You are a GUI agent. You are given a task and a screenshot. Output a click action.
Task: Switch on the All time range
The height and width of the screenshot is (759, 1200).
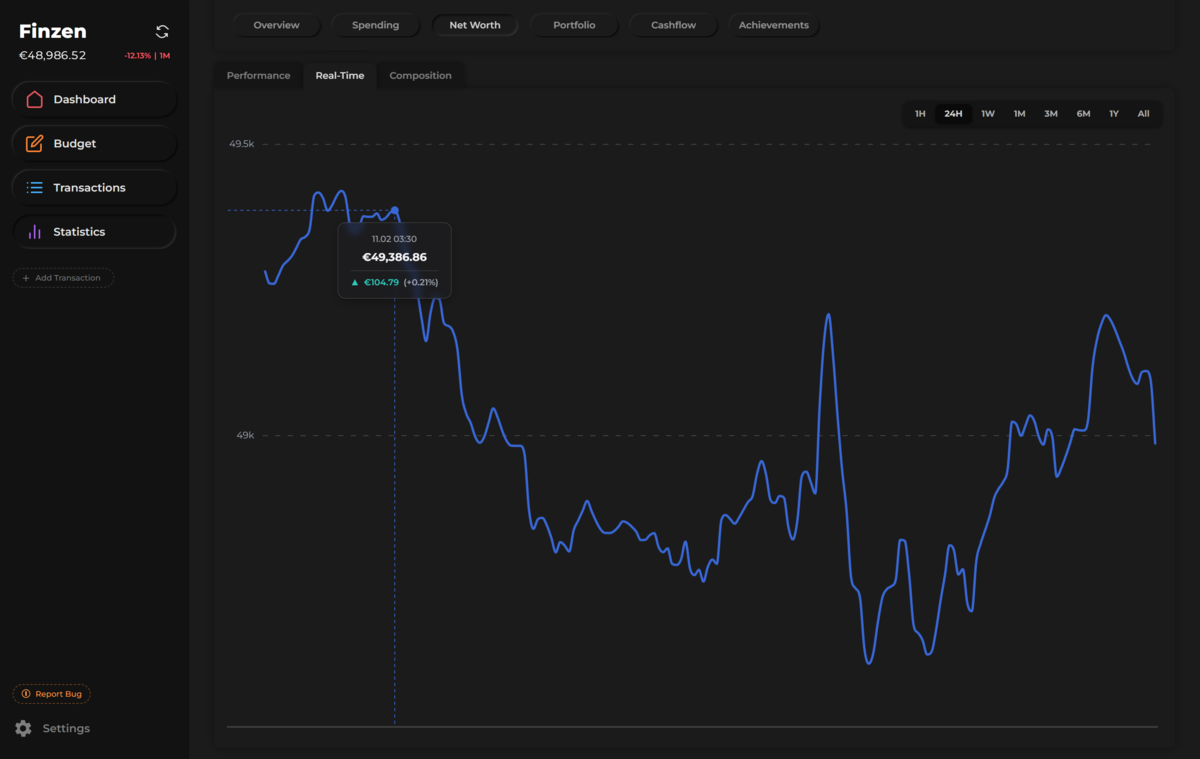pos(1144,113)
